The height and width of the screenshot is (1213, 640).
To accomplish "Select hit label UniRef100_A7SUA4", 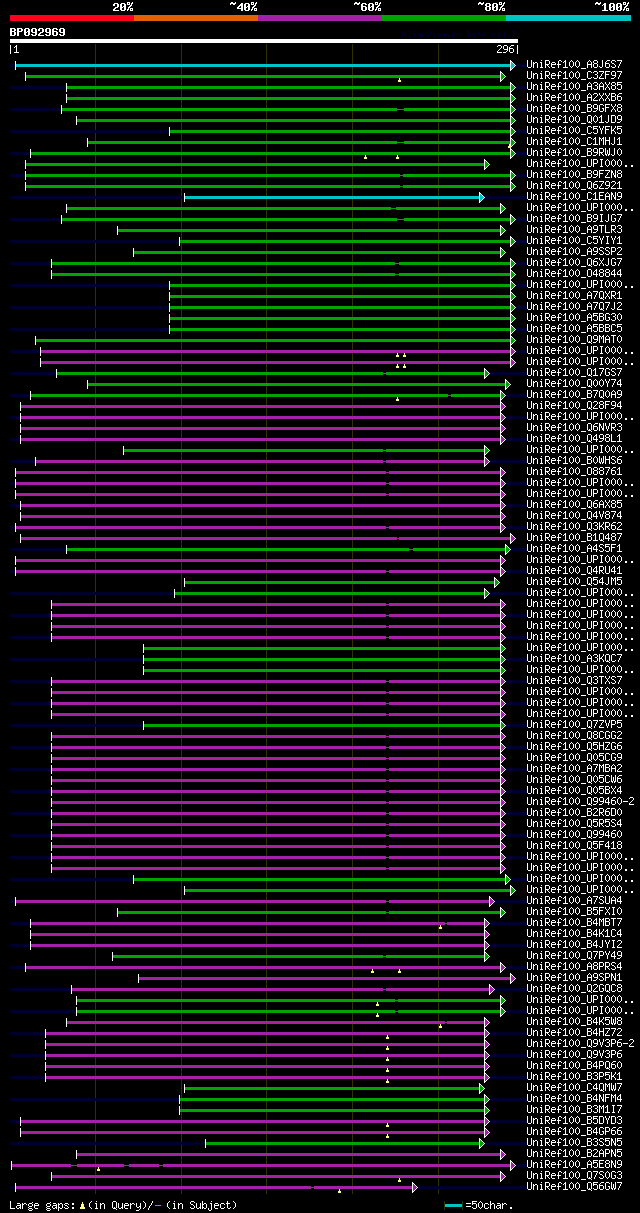I will coord(574,900).
